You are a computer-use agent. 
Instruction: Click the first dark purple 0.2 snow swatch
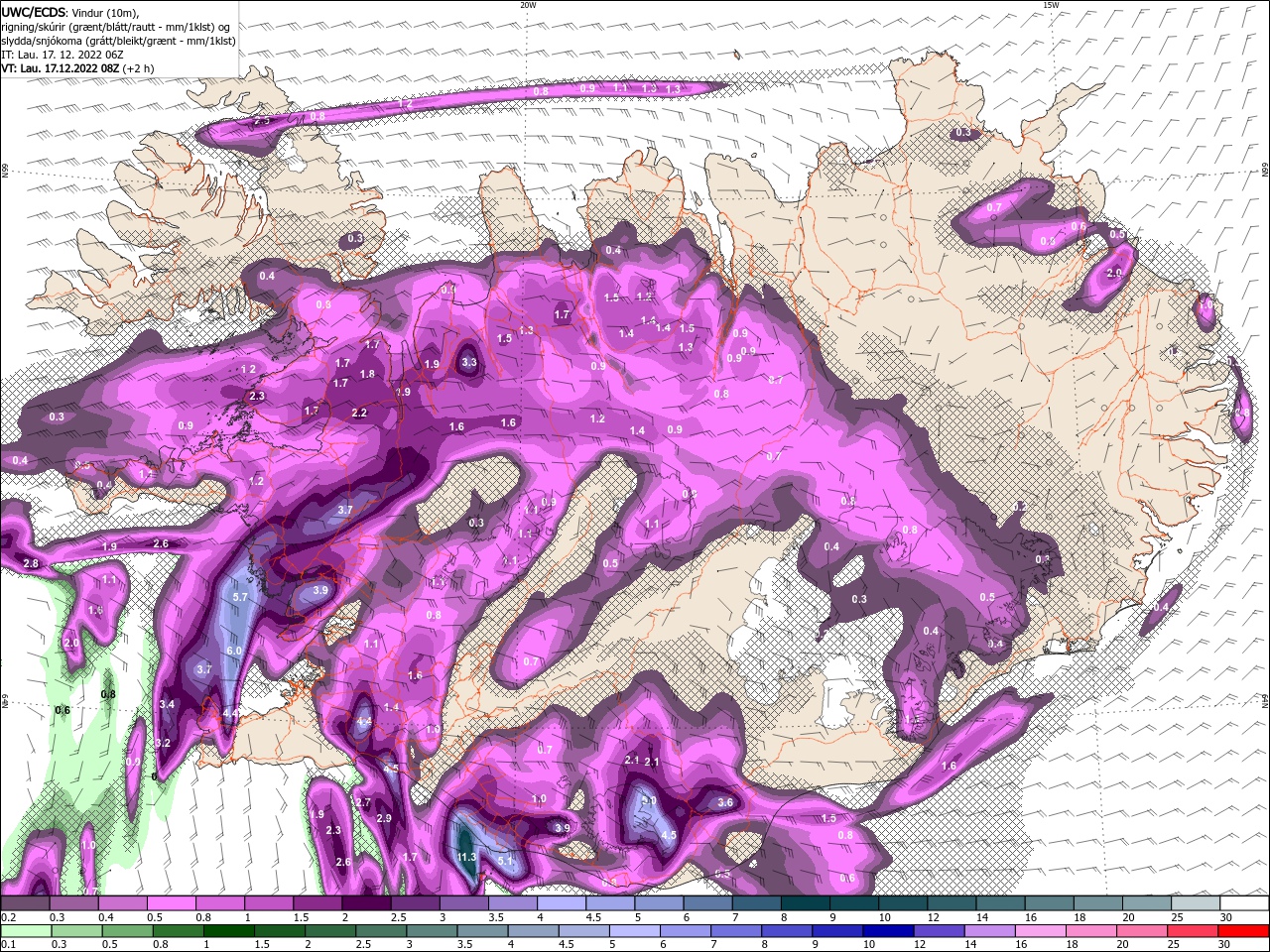point(25,903)
